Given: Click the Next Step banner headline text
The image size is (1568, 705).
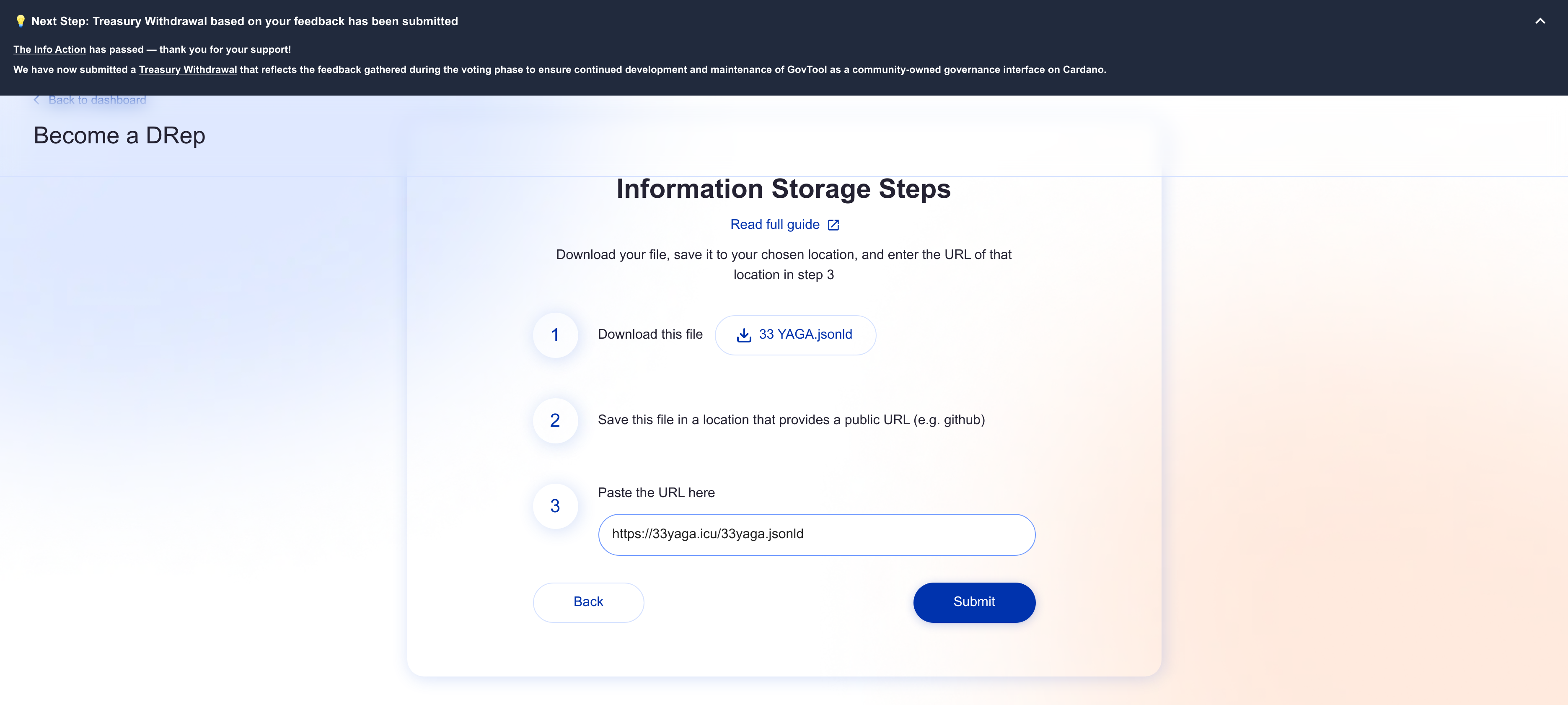Looking at the screenshot, I should tap(244, 21).
